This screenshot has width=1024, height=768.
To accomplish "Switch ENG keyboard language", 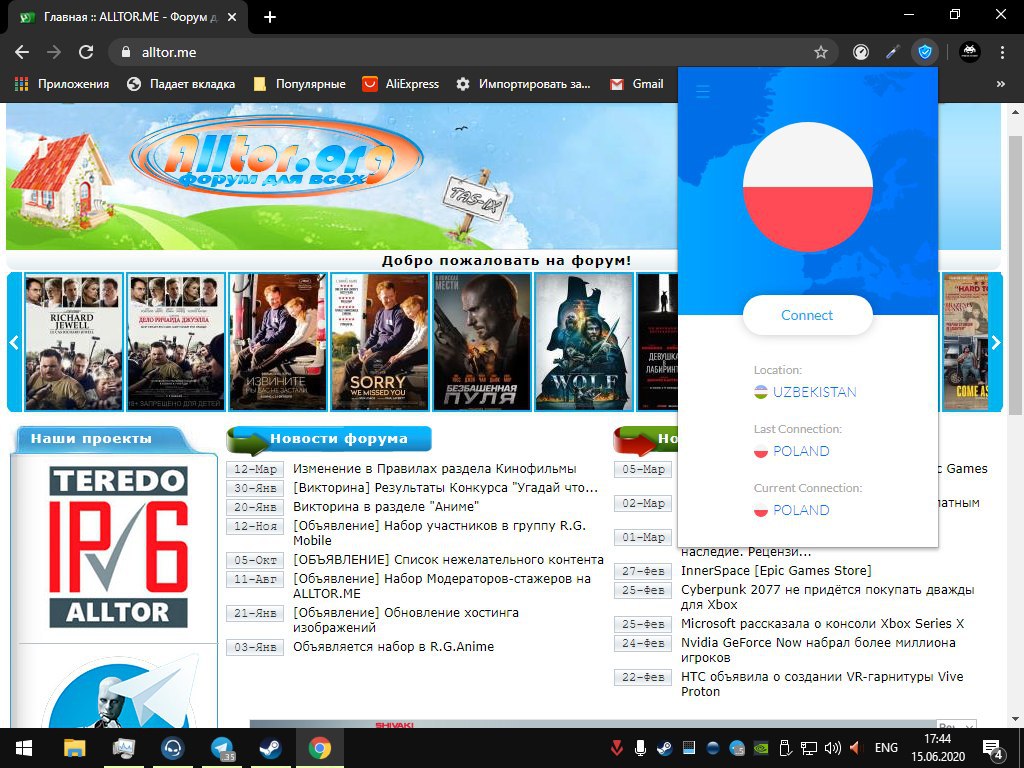I will (886, 748).
